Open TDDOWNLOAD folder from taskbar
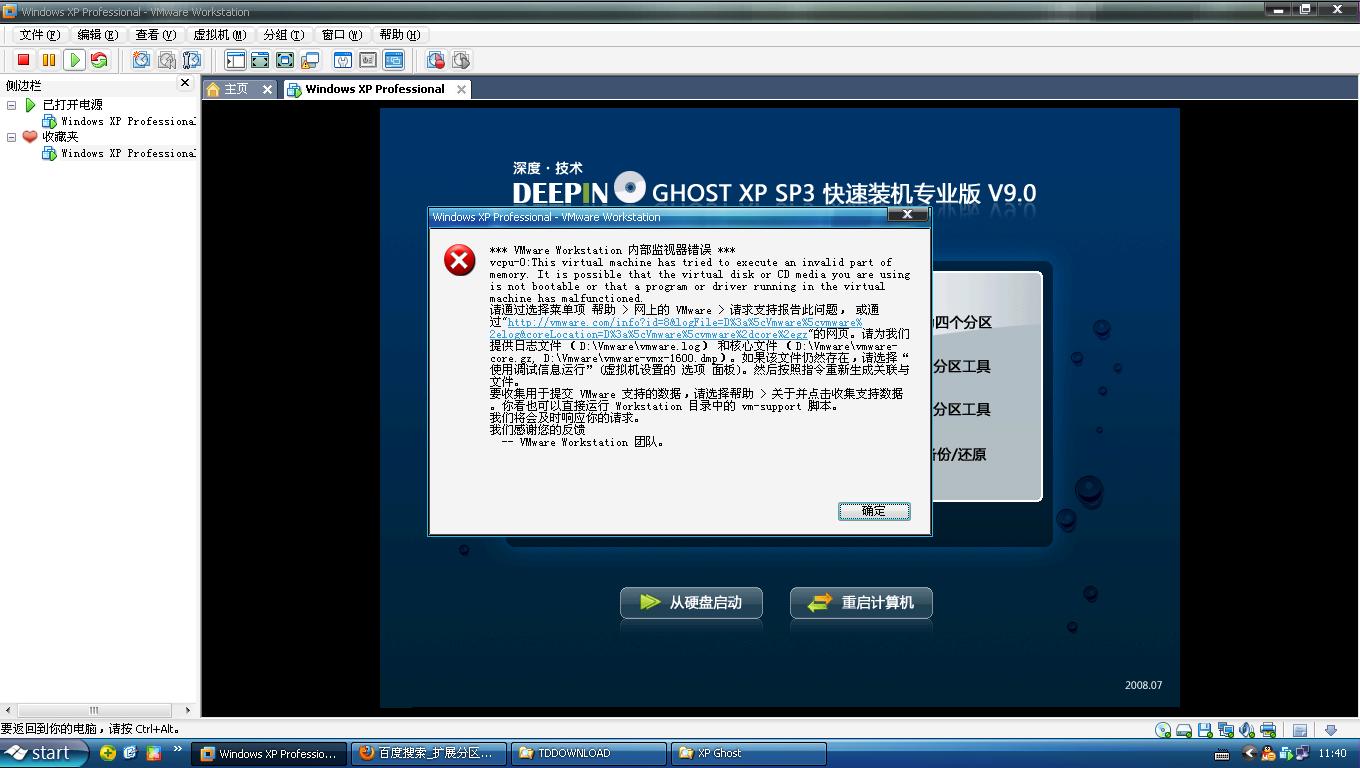1360x768 pixels. coord(588,753)
